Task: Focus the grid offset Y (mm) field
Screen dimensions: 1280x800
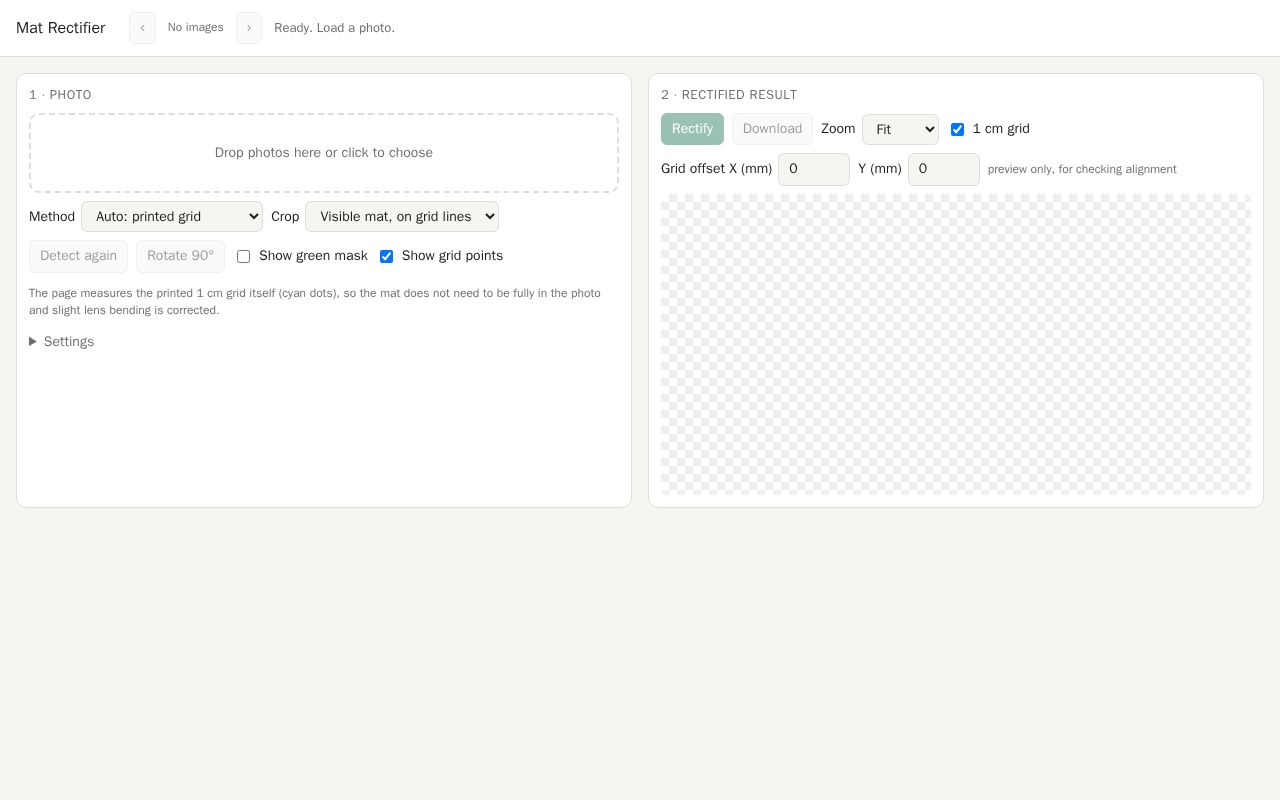Action: point(944,170)
